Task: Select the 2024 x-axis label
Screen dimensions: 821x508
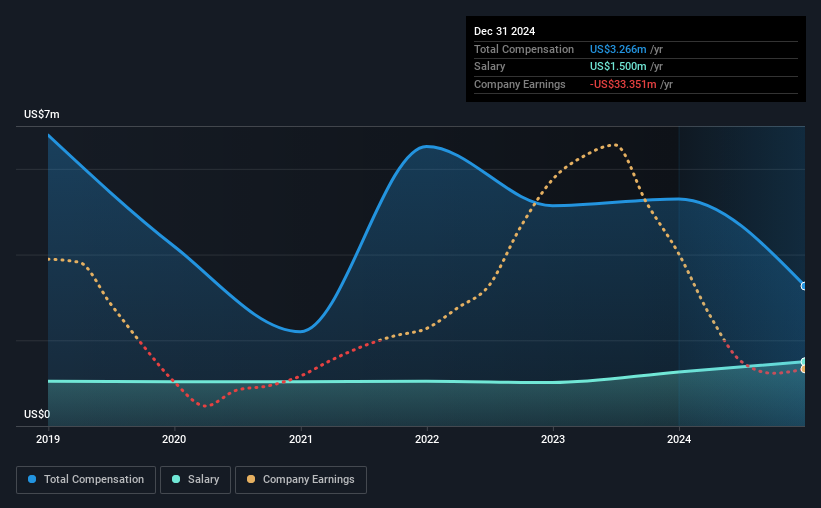Action: 679,439
